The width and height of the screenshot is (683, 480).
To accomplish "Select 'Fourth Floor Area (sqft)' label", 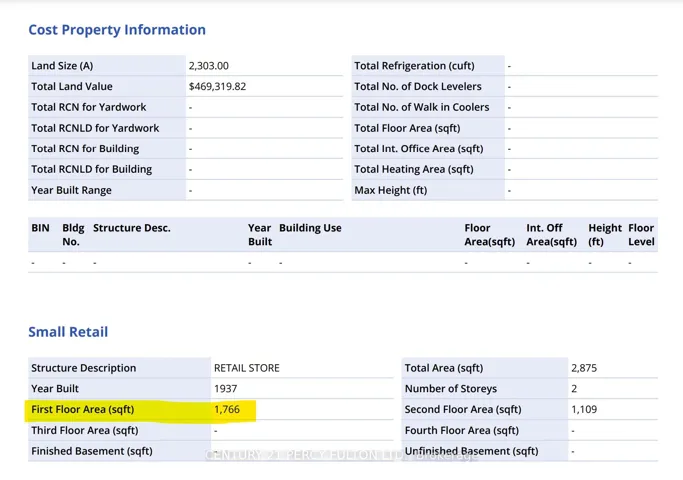I will (x=462, y=430).
